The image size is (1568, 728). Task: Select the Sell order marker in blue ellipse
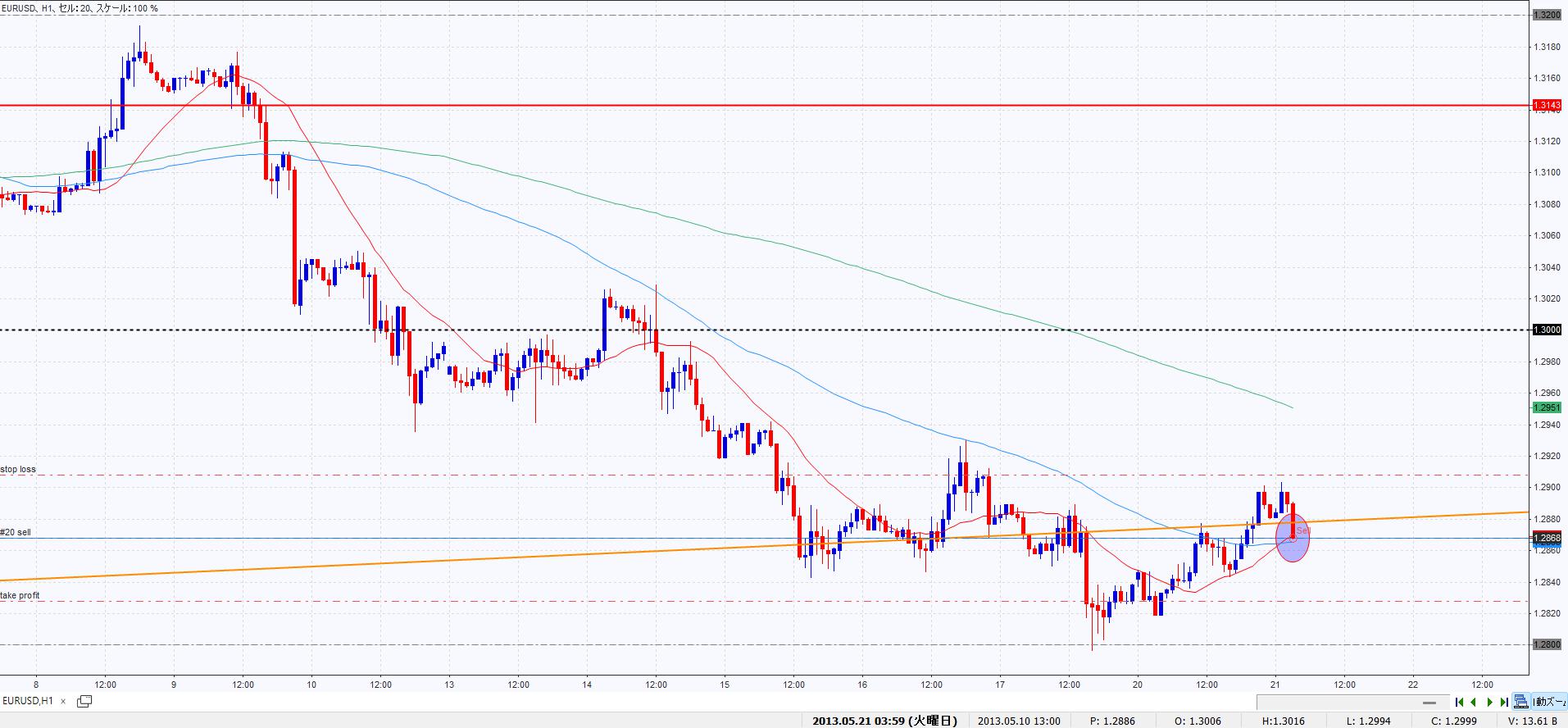(1293, 537)
